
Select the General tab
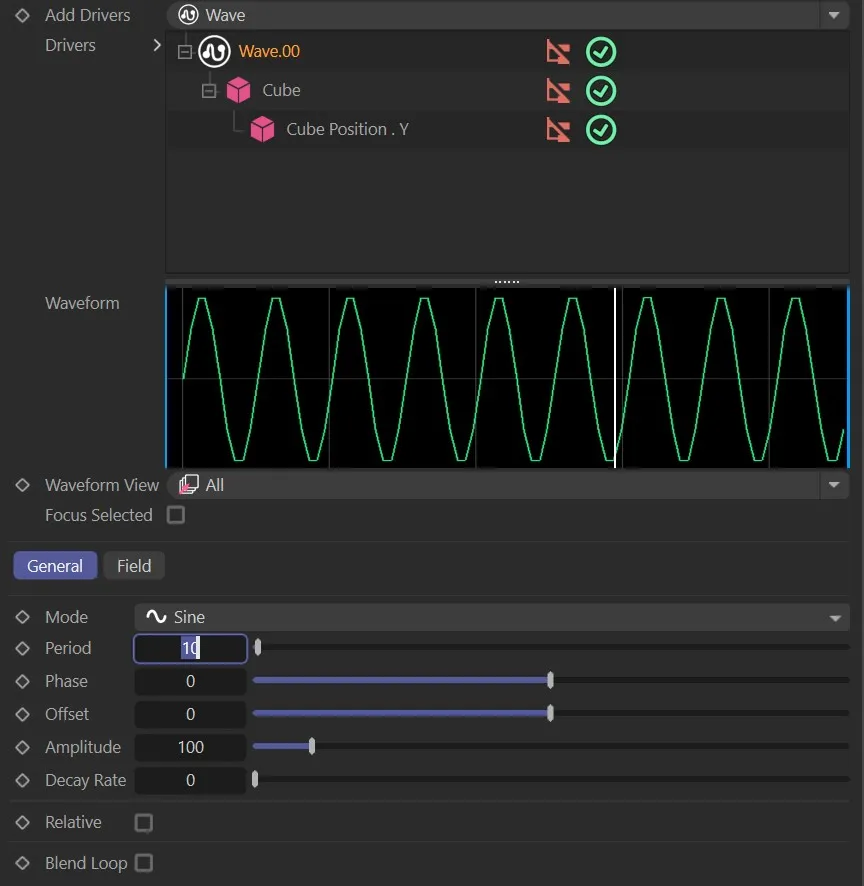55,566
